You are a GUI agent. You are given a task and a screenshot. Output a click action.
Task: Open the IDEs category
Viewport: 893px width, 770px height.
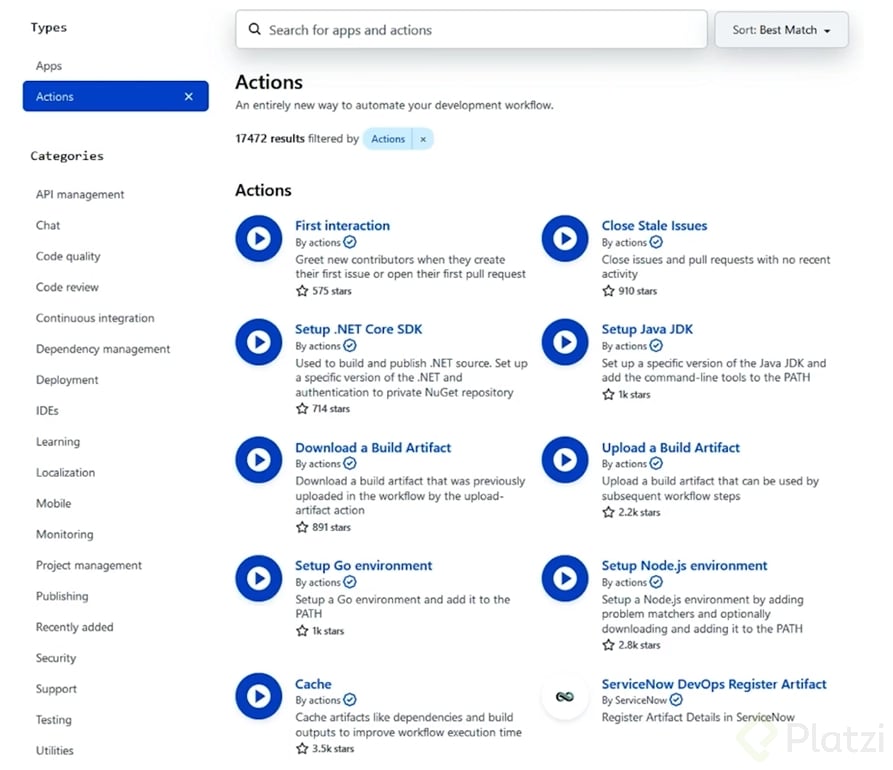[x=47, y=411]
